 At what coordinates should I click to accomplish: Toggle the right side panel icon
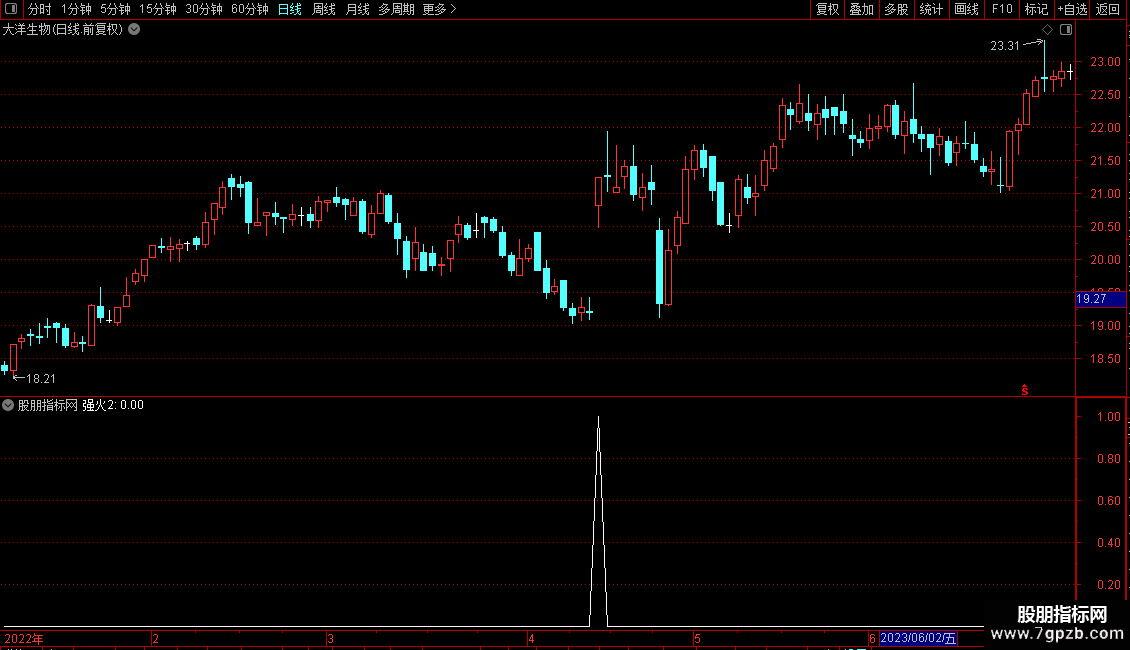pyautogui.click(x=1066, y=30)
